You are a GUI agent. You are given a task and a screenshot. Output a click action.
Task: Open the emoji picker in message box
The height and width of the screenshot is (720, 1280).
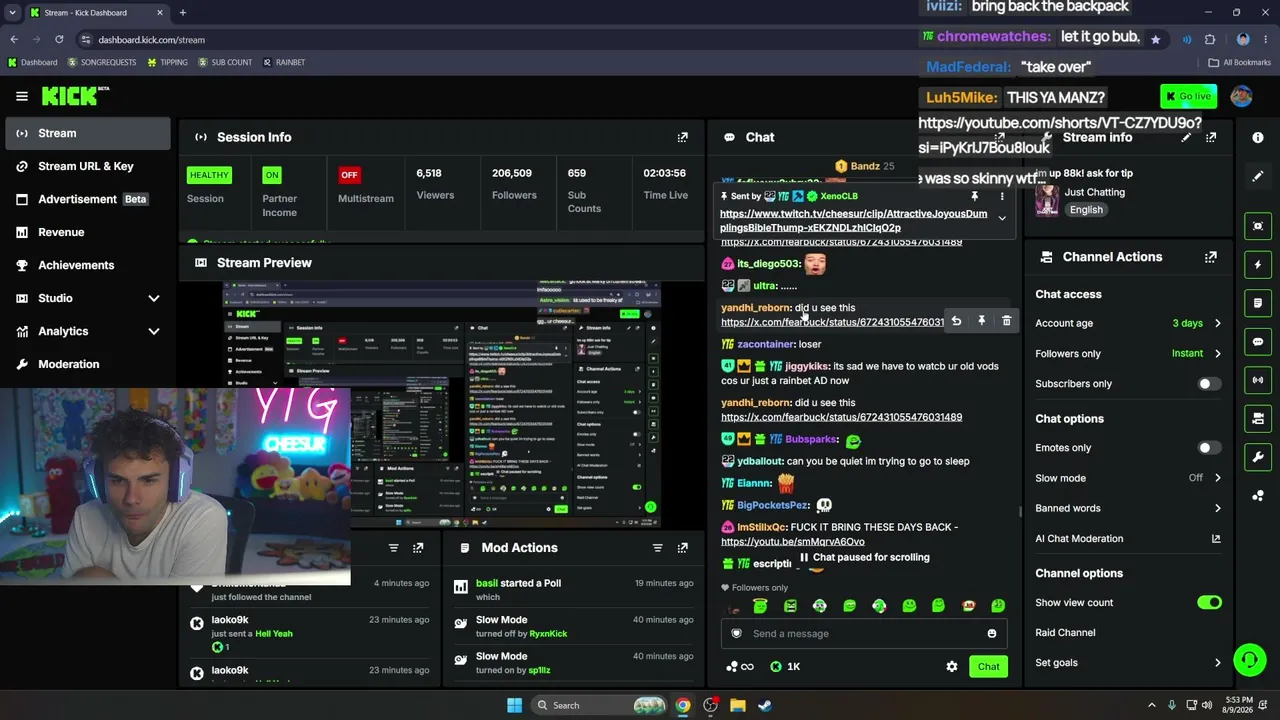coord(992,633)
